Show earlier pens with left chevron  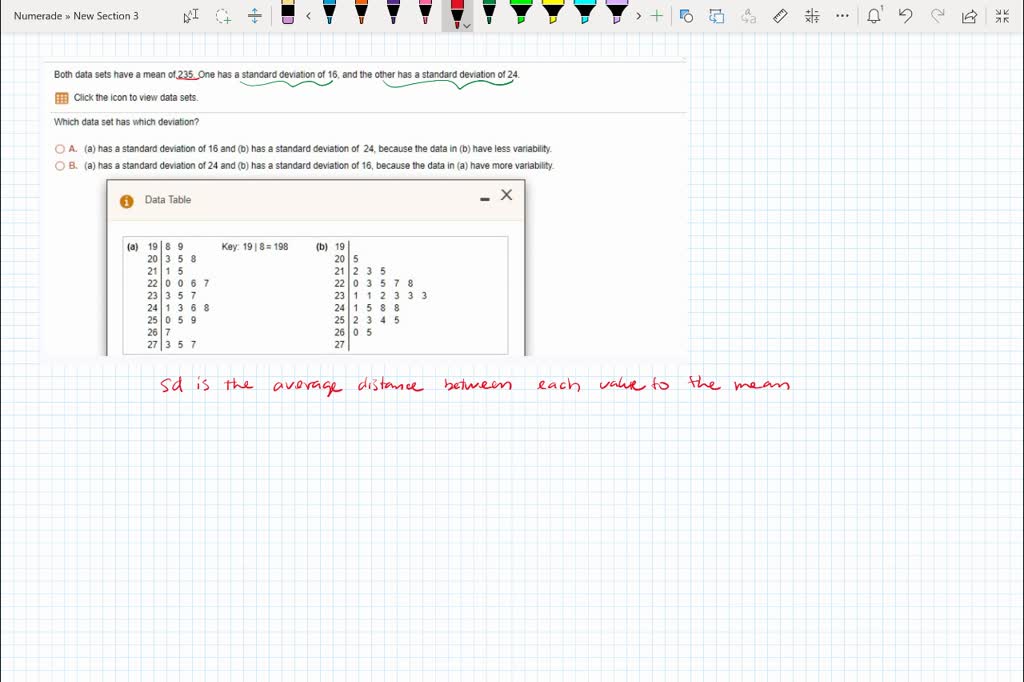coord(308,16)
